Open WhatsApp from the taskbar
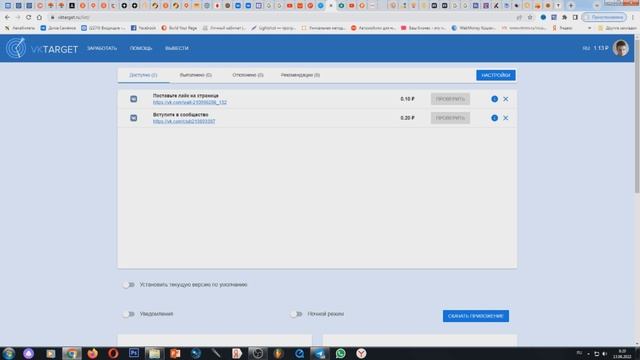 (340, 353)
